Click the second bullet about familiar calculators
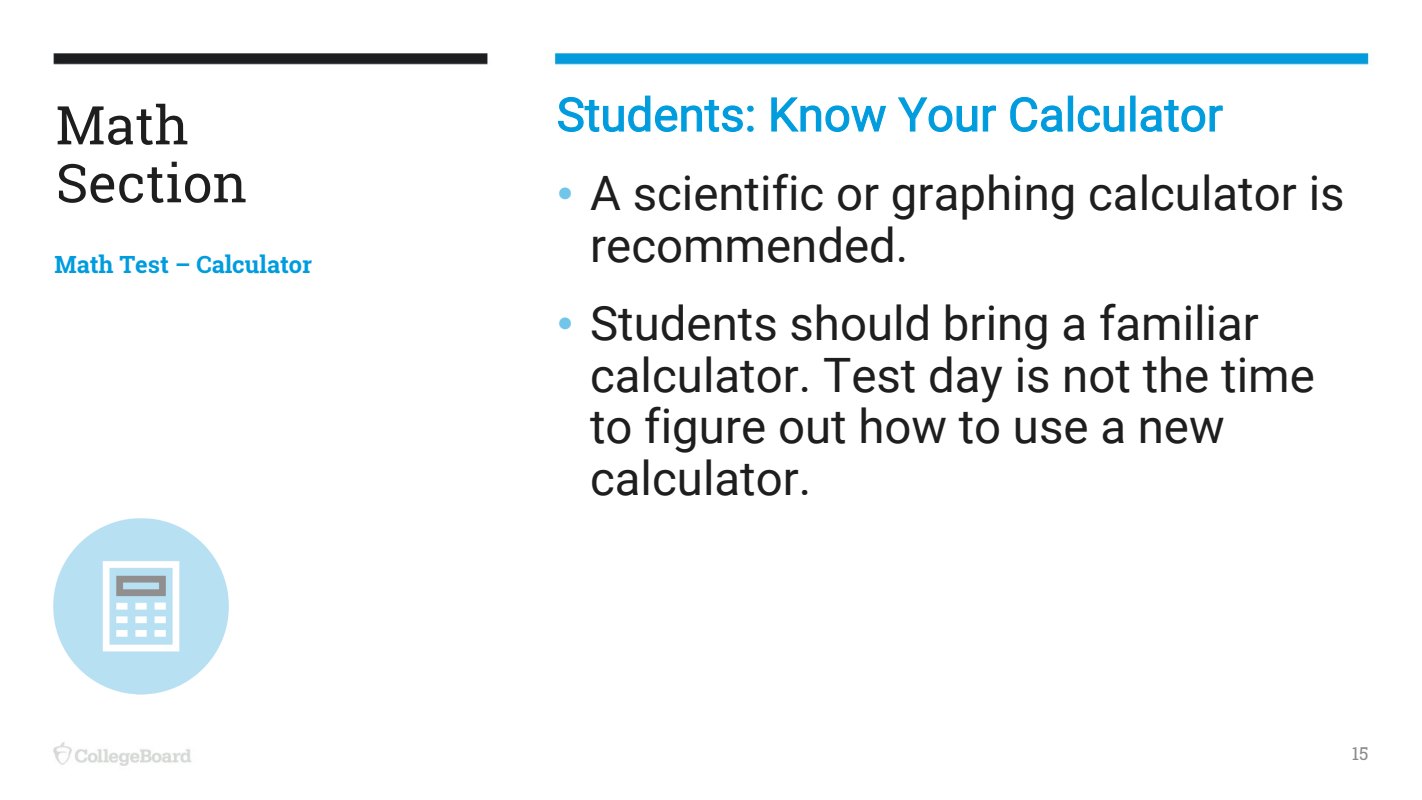This screenshot has height=800, width=1422. 951,402
